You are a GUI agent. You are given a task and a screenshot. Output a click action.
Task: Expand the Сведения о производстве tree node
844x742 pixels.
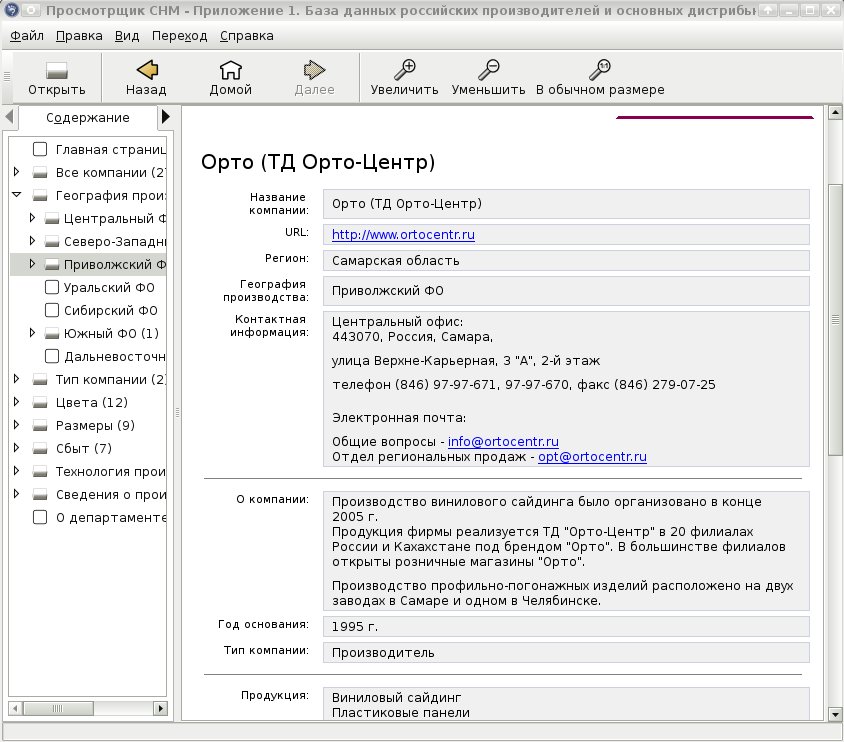[17, 493]
